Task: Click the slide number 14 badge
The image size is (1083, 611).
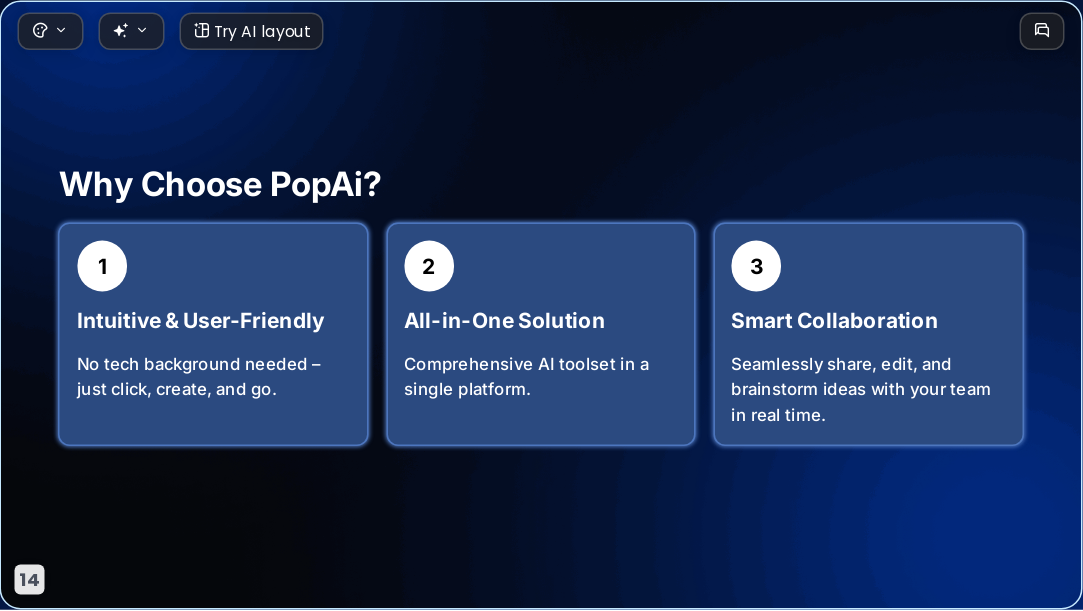Action: coord(29,579)
